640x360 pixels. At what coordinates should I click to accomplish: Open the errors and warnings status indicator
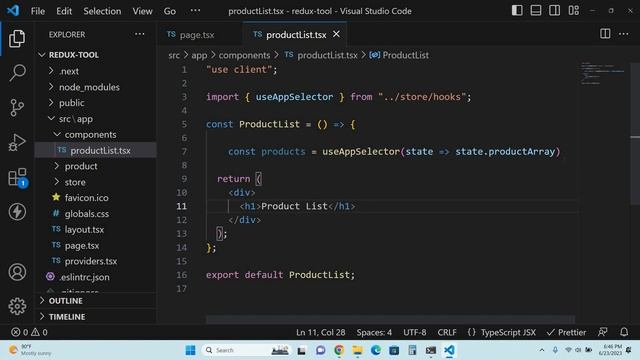tap(29, 332)
